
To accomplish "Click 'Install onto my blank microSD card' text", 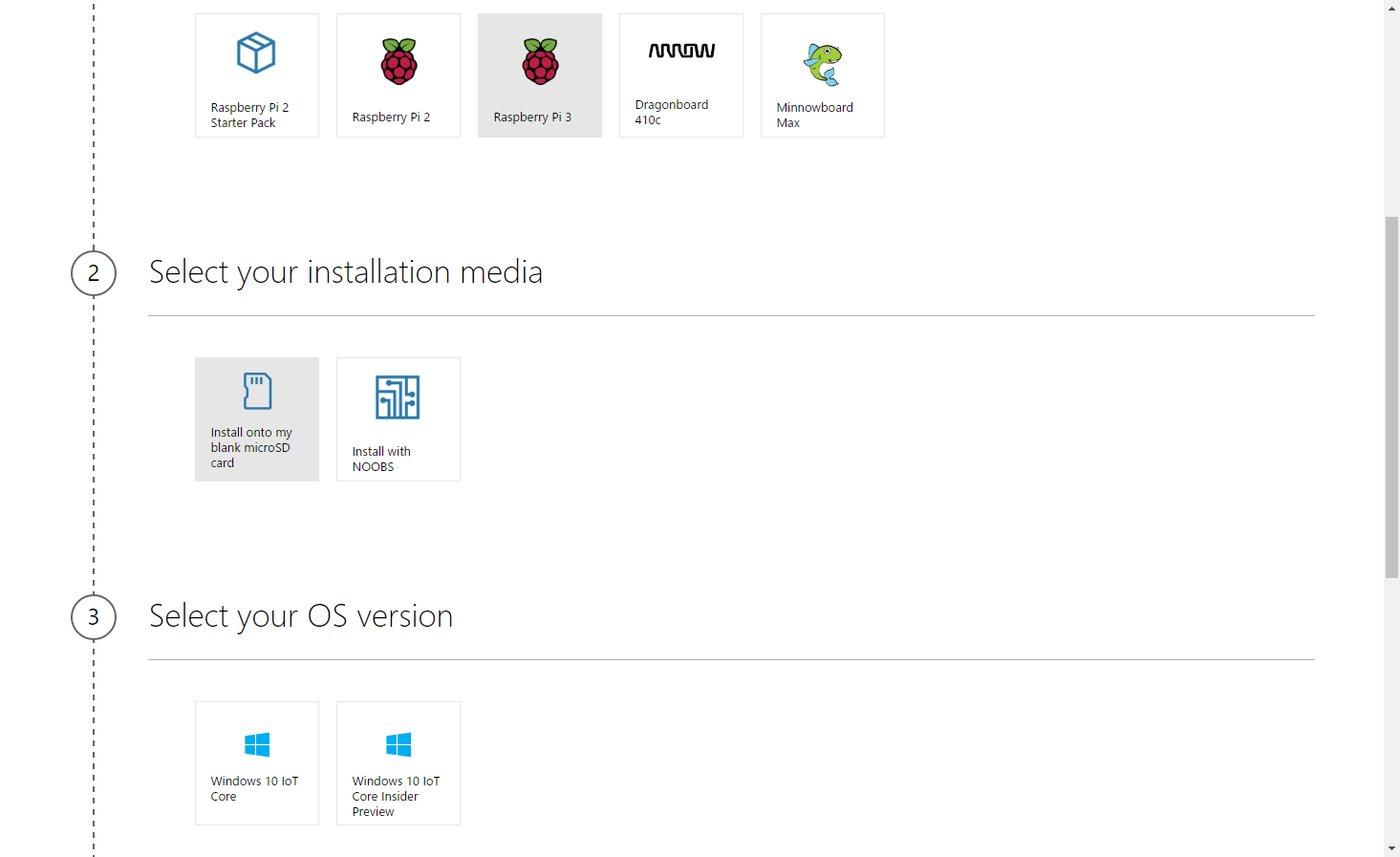I will click(251, 448).
